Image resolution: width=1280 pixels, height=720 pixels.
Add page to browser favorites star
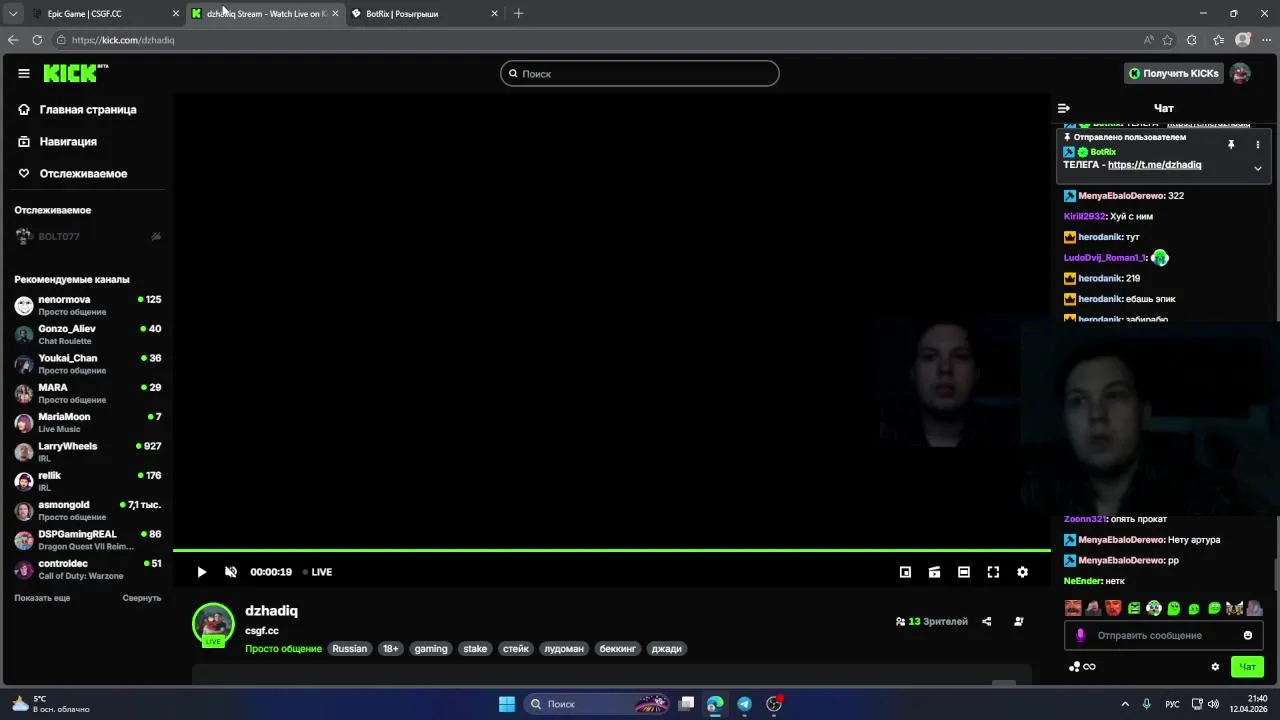[x=1167, y=40]
